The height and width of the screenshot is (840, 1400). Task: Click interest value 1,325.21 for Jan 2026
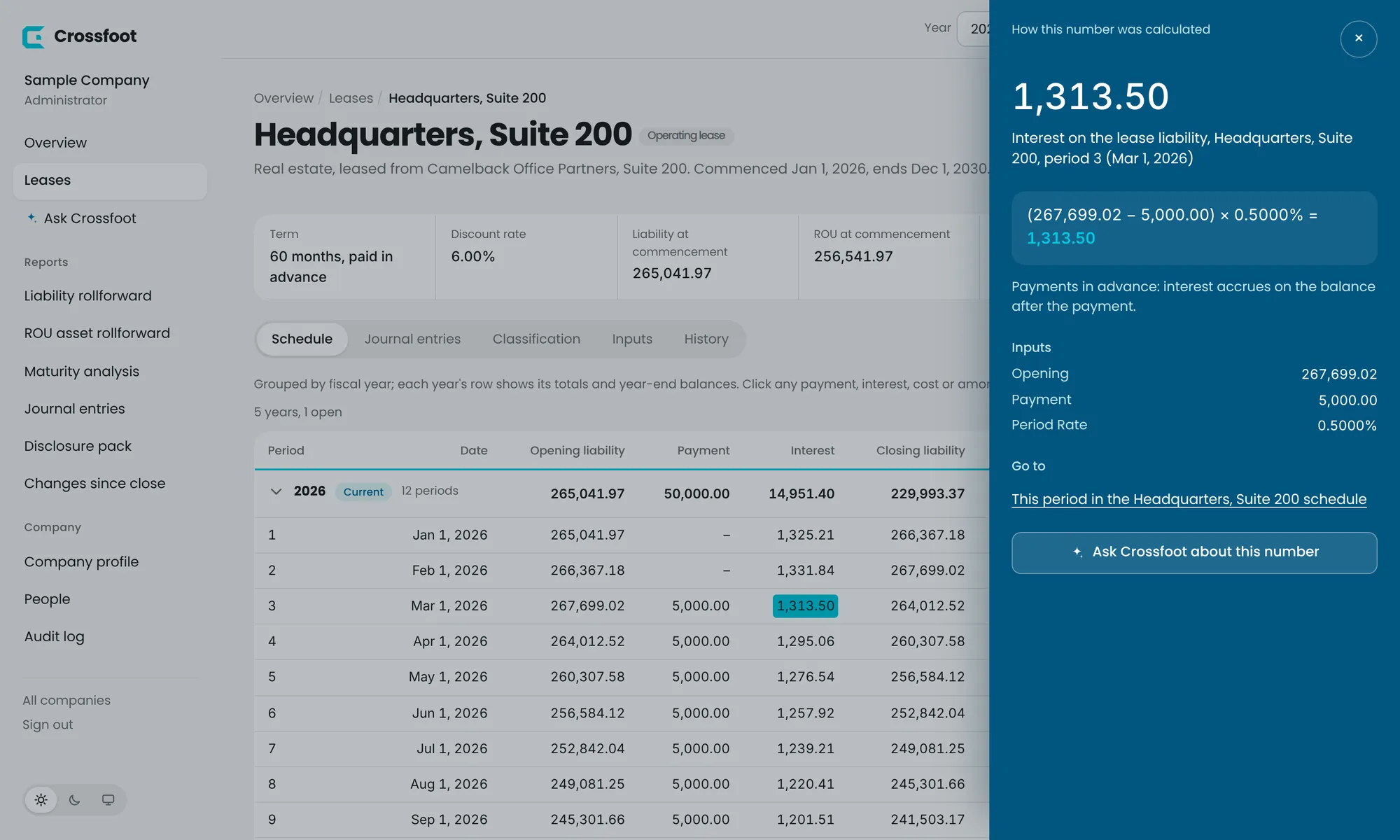pyautogui.click(x=805, y=535)
